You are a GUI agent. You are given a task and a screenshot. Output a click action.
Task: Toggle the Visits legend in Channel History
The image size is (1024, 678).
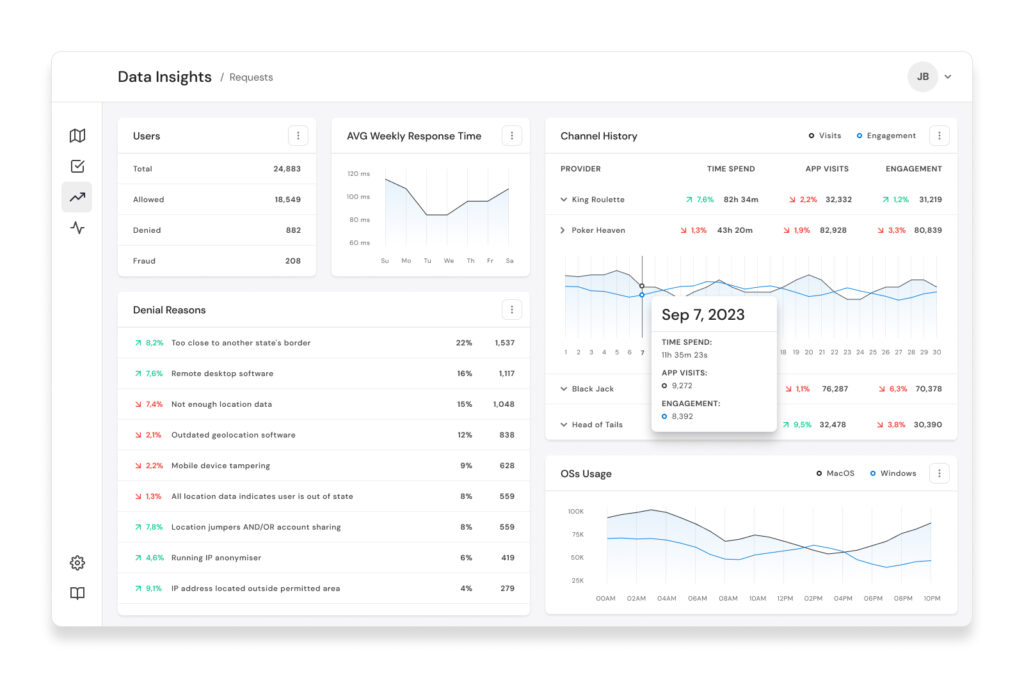(825, 136)
